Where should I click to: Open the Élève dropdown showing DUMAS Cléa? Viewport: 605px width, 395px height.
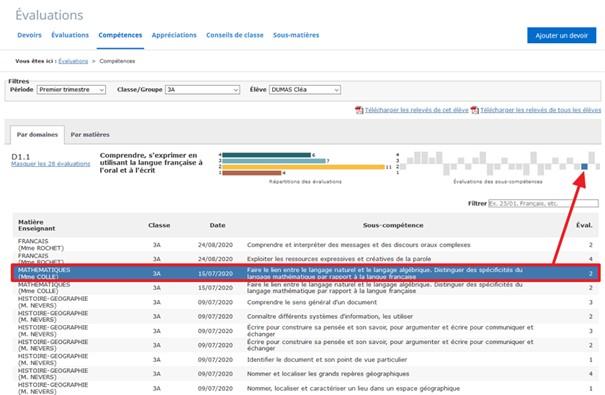pos(305,89)
